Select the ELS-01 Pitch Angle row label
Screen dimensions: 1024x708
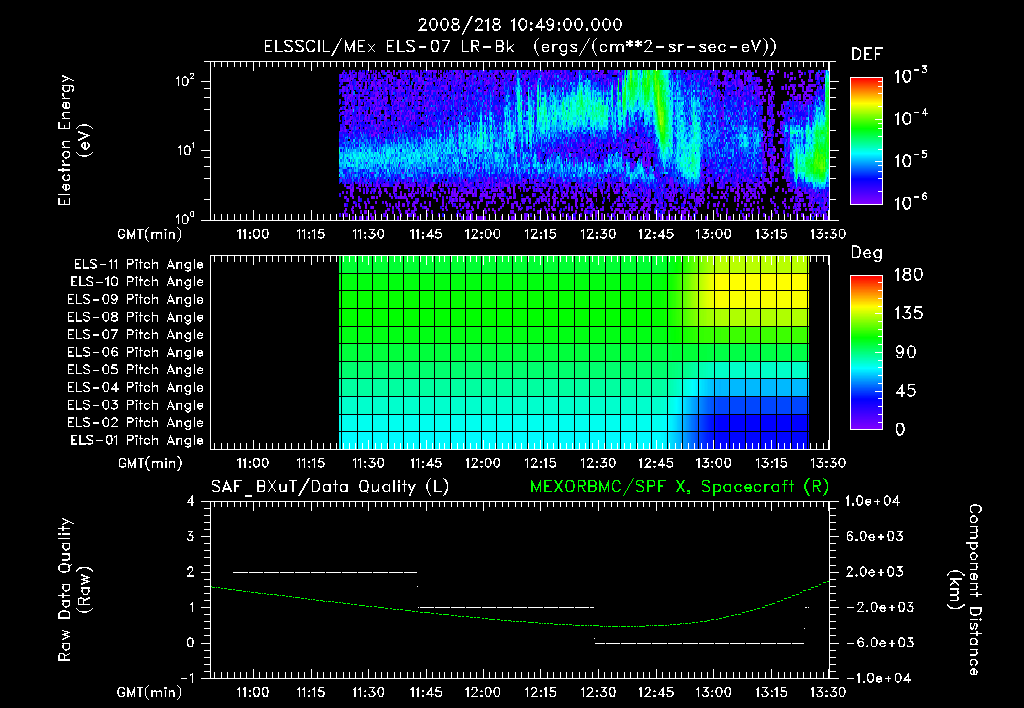(x=137, y=441)
